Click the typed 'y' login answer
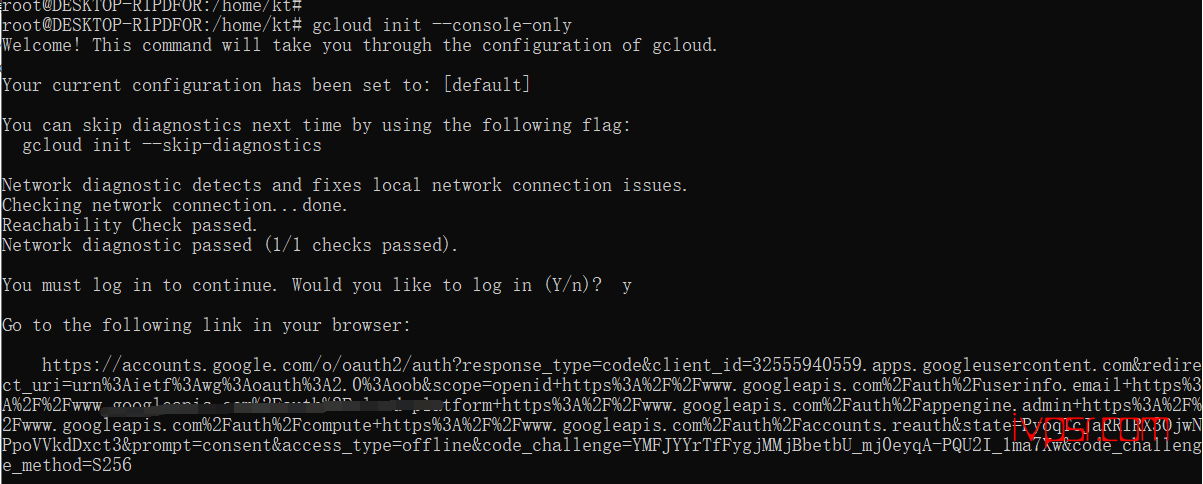 pyautogui.click(x=627, y=286)
